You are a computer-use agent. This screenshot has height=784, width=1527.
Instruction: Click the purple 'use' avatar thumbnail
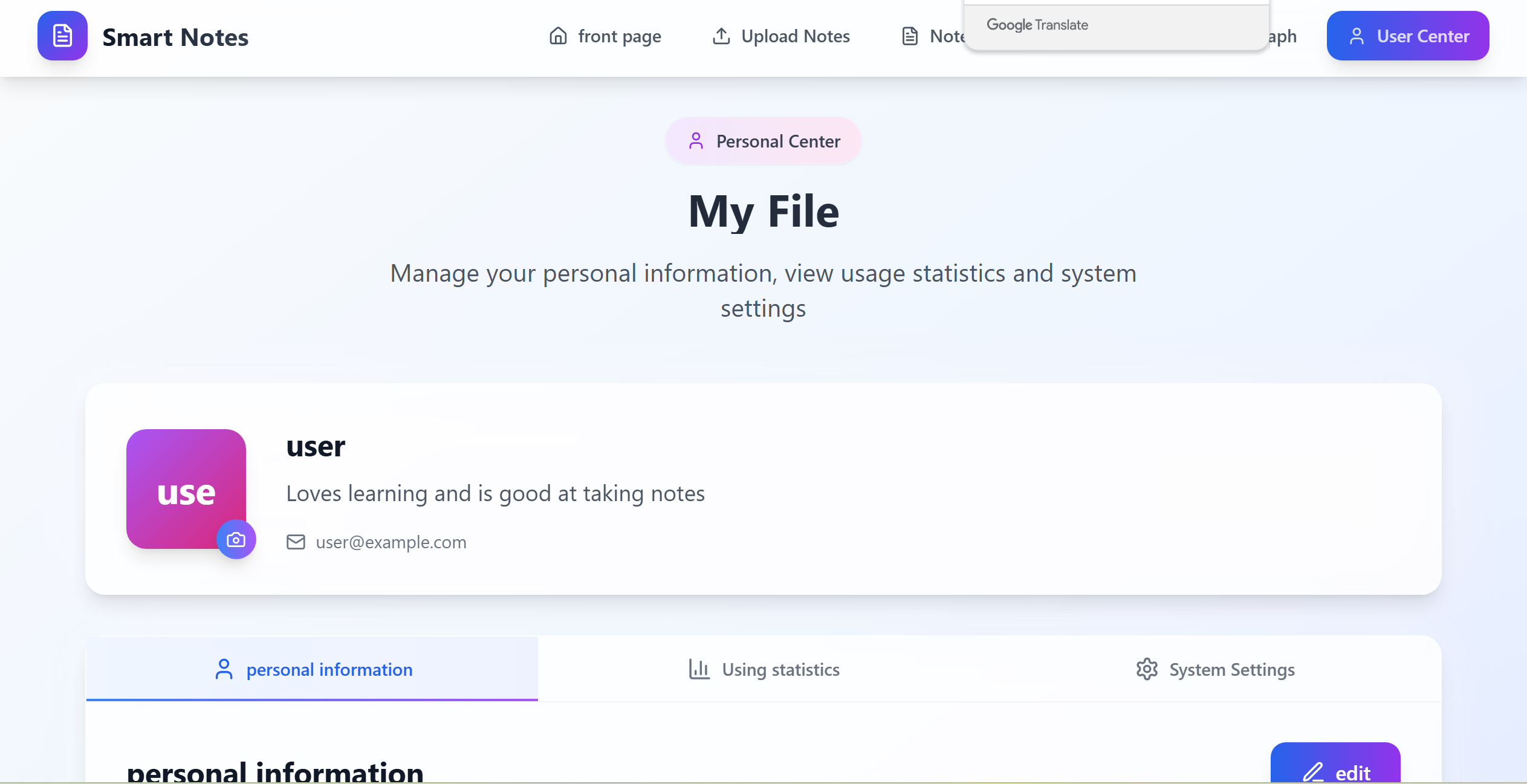click(x=181, y=484)
